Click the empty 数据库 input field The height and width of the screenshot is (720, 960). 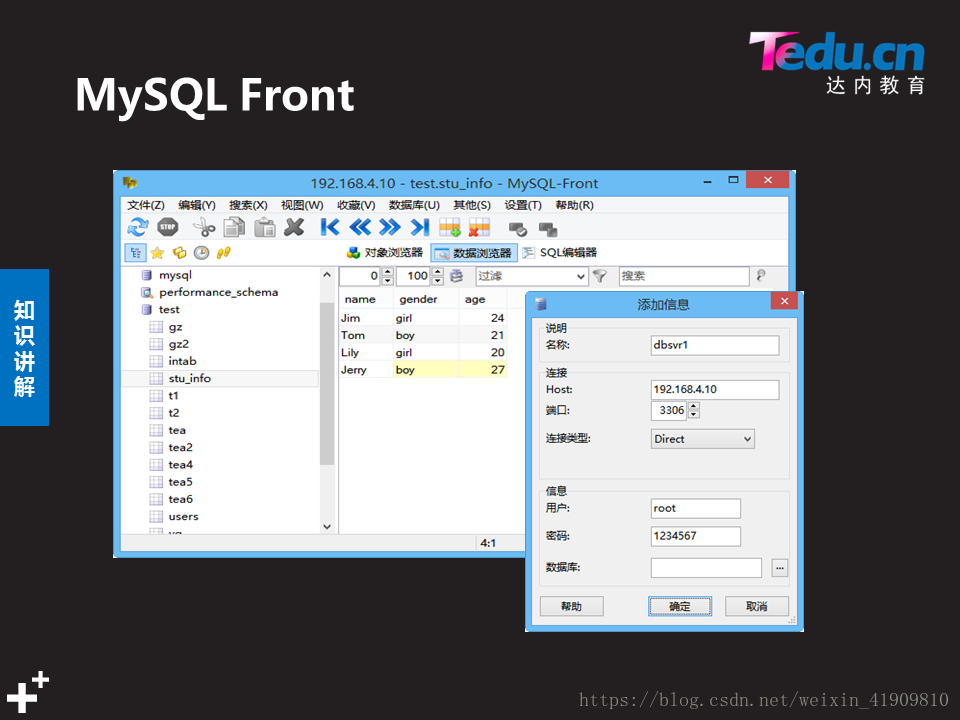(706, 568)
